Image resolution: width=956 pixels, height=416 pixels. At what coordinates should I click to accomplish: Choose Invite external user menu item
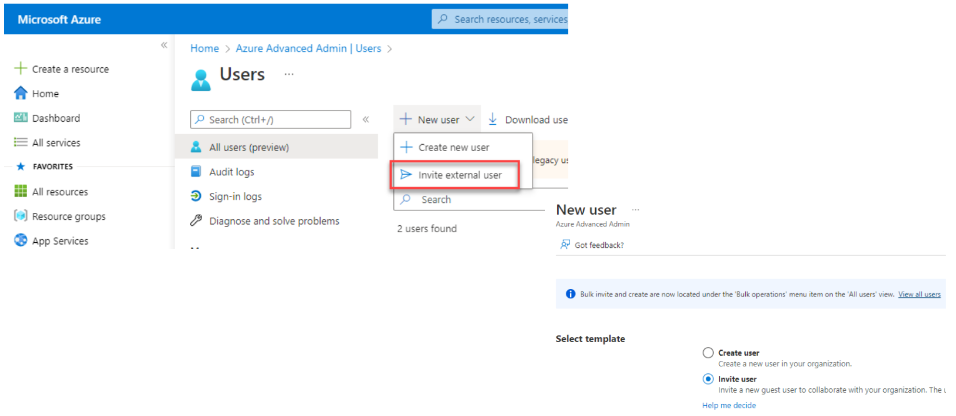point(456,175)
